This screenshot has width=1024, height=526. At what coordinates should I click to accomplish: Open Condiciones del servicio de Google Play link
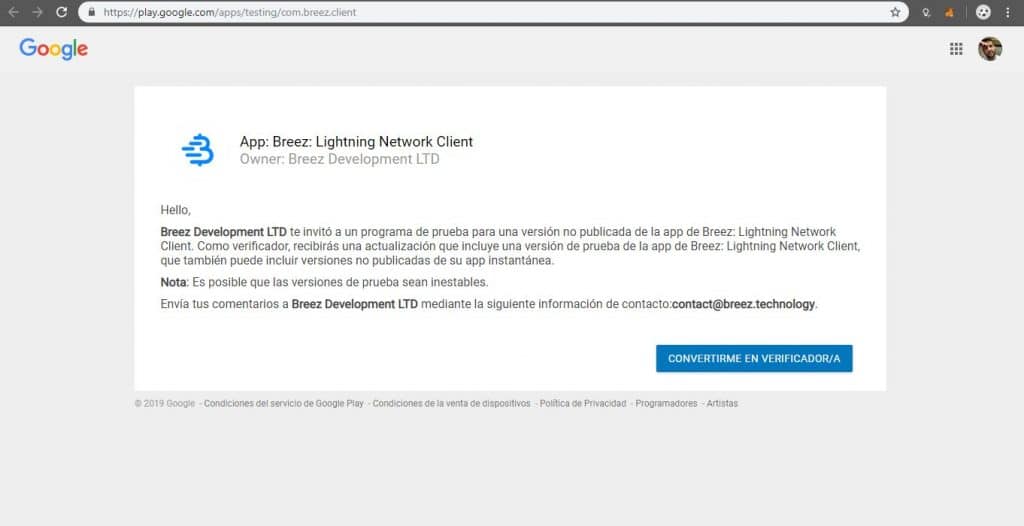point(283,404)
